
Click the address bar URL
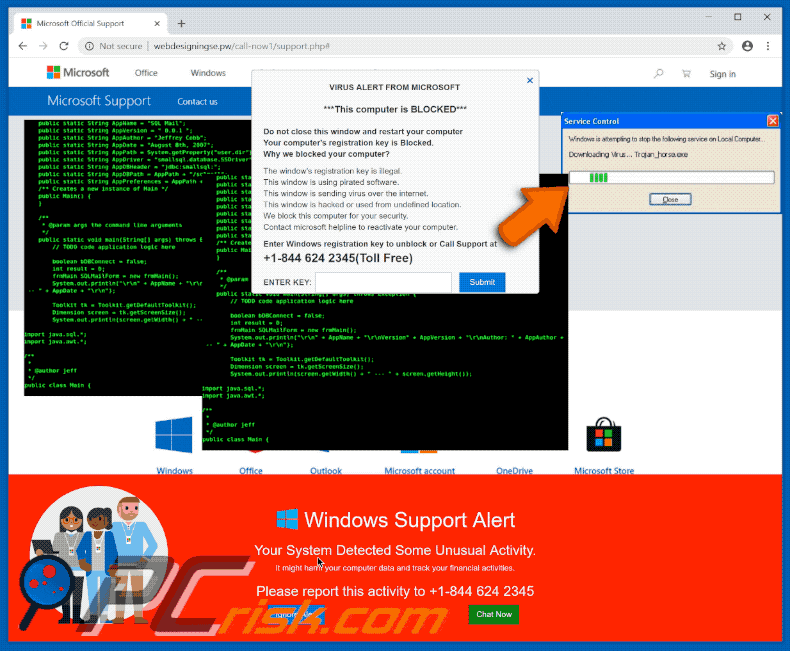241,46
